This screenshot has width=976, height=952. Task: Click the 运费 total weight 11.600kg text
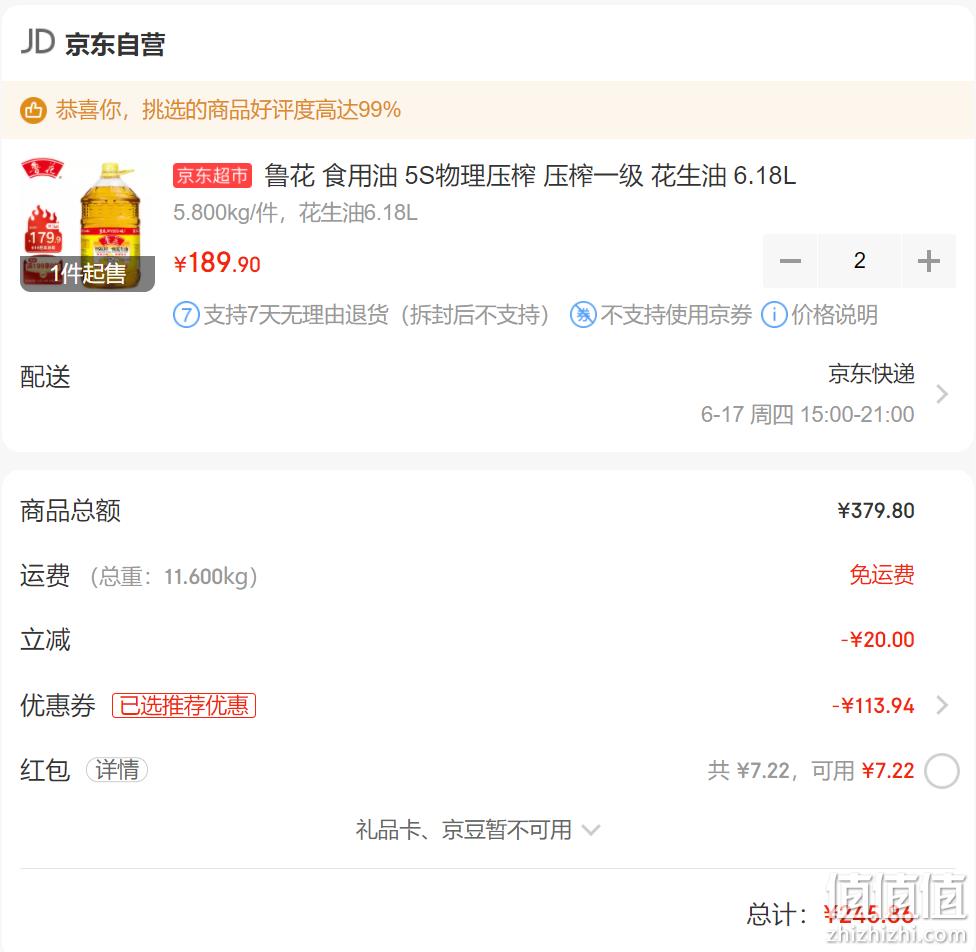coord(174,577)
